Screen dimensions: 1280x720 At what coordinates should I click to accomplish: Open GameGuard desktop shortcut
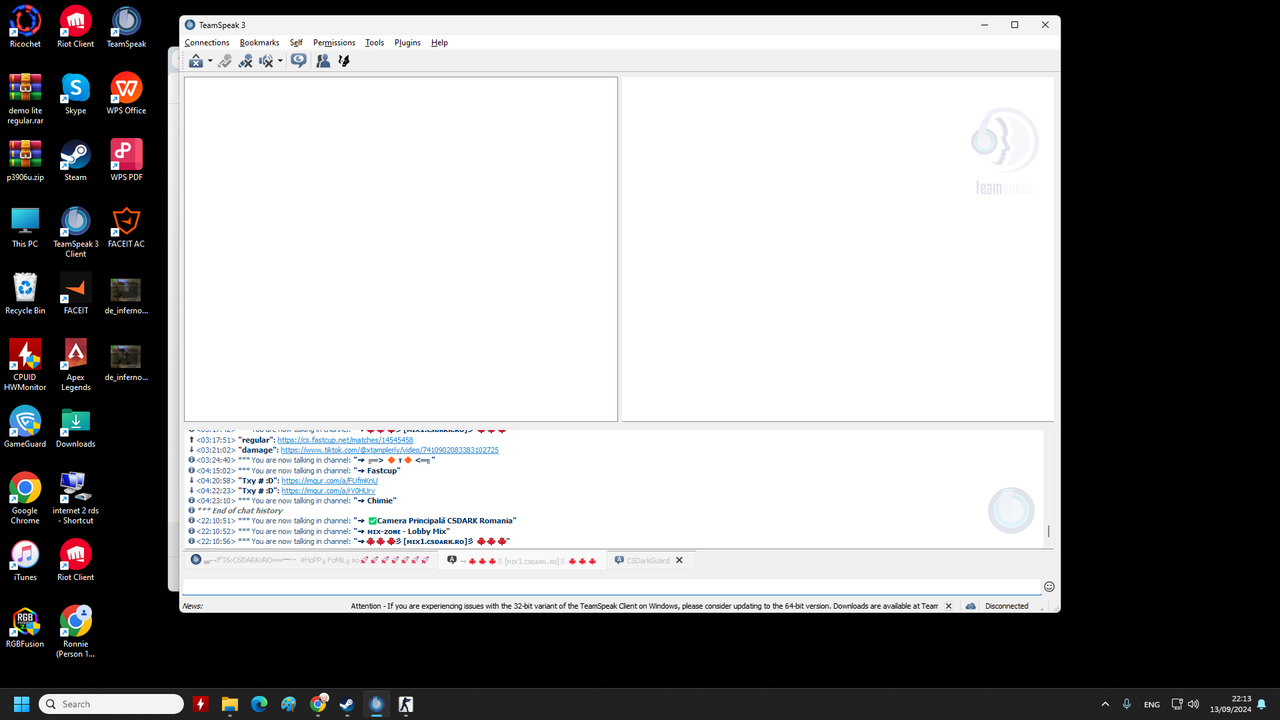pos(25,427)
